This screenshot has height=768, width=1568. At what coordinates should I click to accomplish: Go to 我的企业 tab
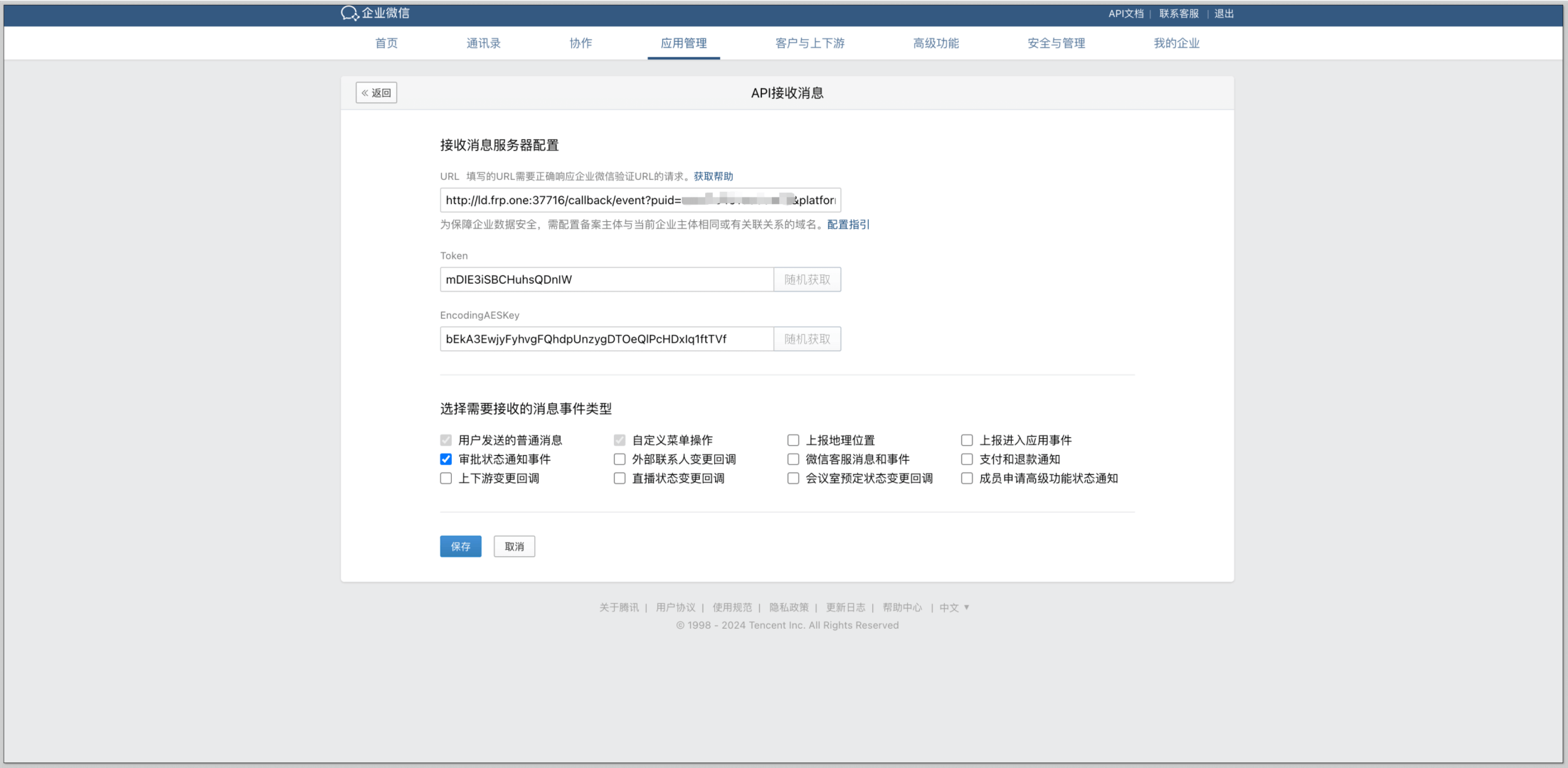(1176, 43)
